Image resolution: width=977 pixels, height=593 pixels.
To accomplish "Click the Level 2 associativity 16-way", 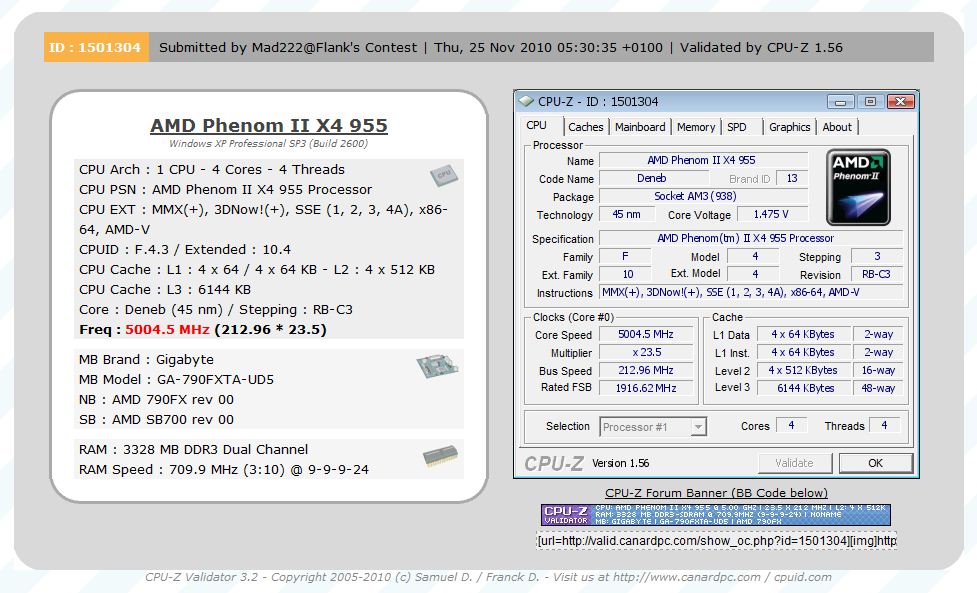I will [878, 371].
